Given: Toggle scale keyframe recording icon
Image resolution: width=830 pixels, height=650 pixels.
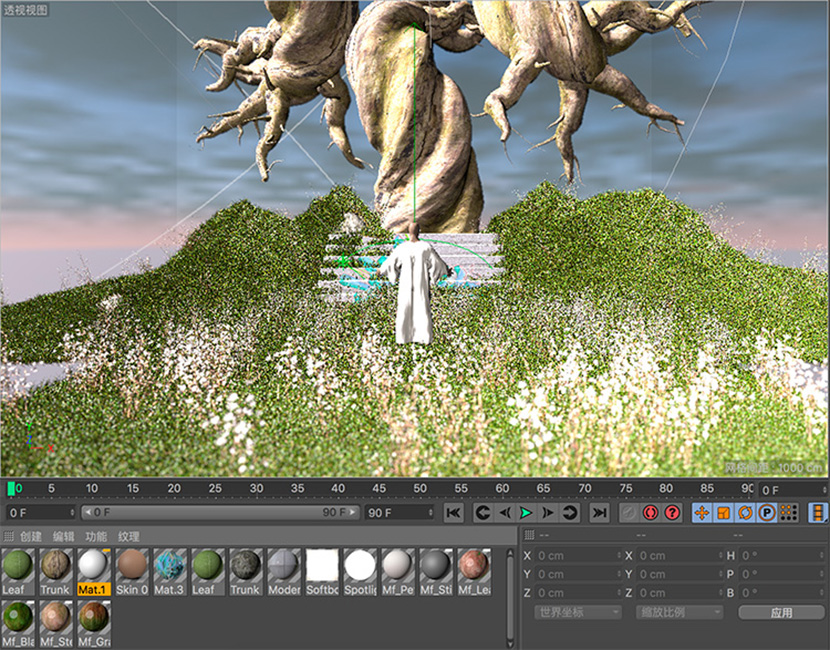Looking at the screenshot, I should tap(724, 512).
